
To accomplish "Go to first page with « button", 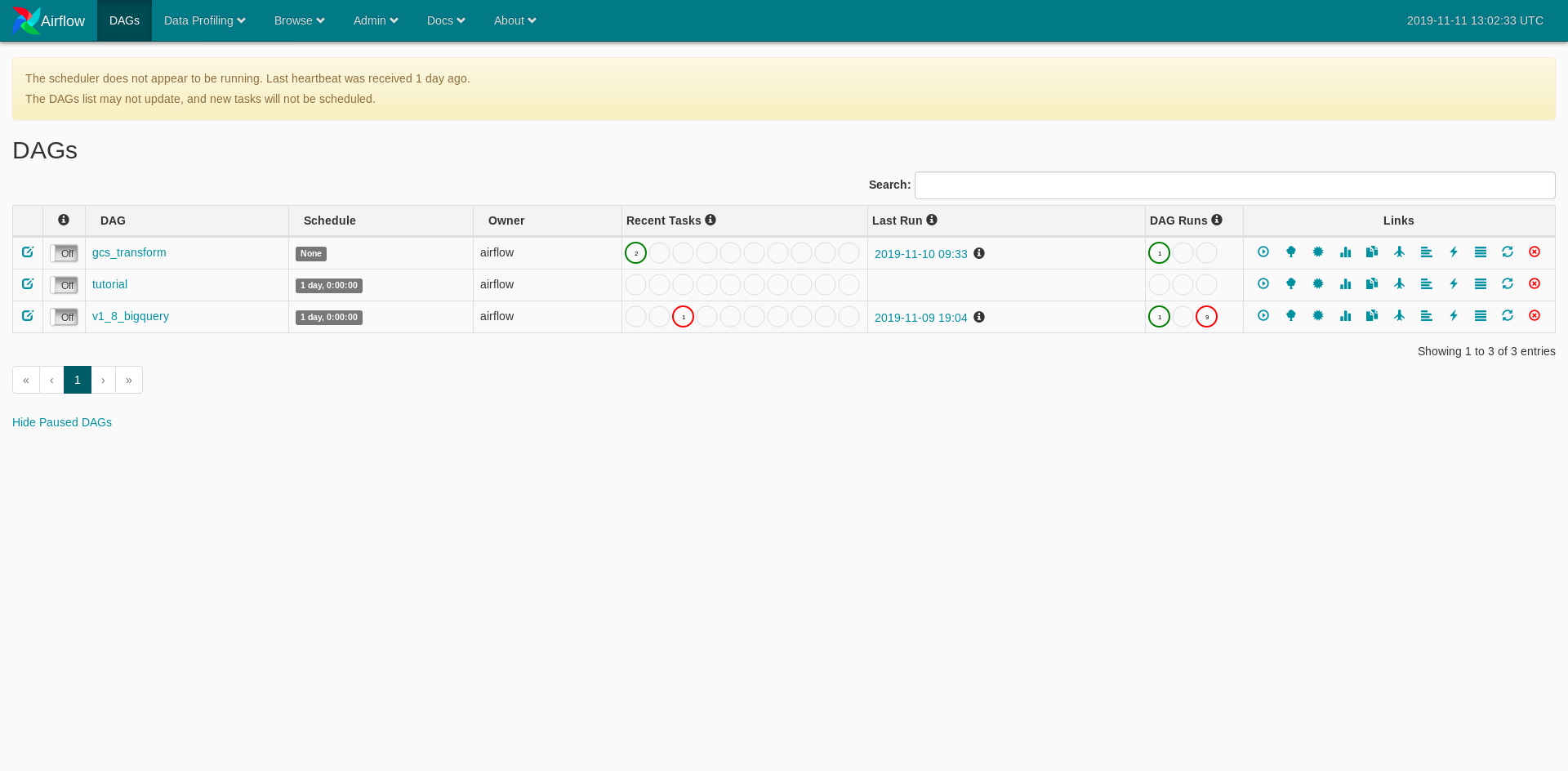I will 26,380.
